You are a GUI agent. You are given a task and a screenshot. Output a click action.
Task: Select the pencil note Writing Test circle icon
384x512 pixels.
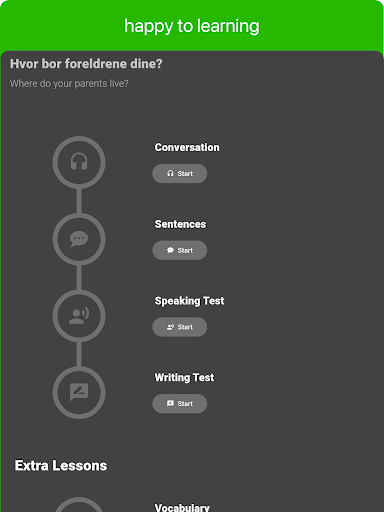(79, 392)
